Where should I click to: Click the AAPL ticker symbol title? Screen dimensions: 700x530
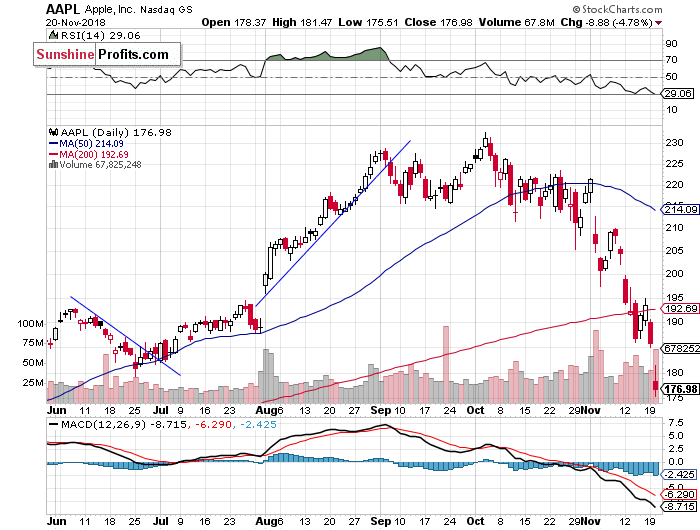coord(63,9)
